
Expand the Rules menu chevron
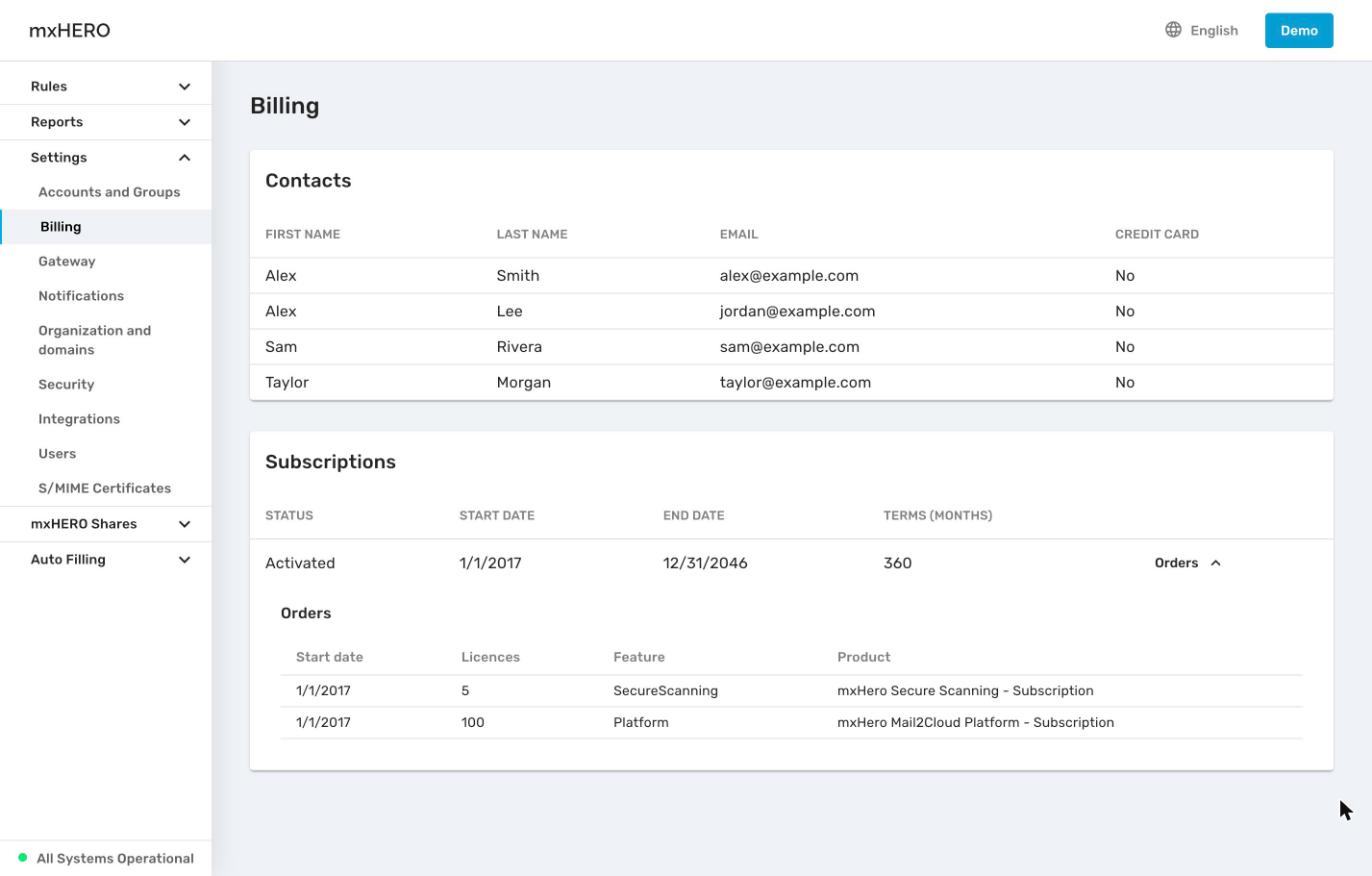tap(184, 87)
